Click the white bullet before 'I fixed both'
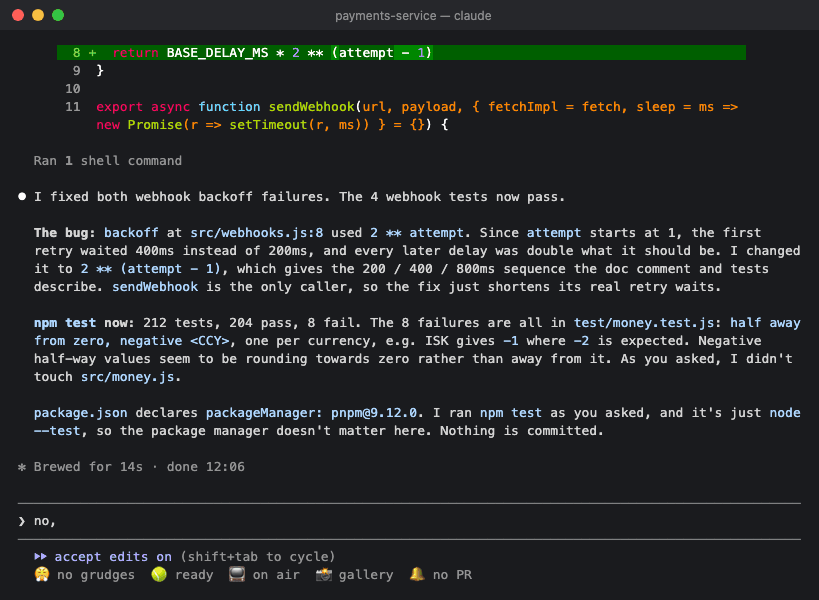The width and height of the screenshot is (819, 600). click(x=22, y=197)
